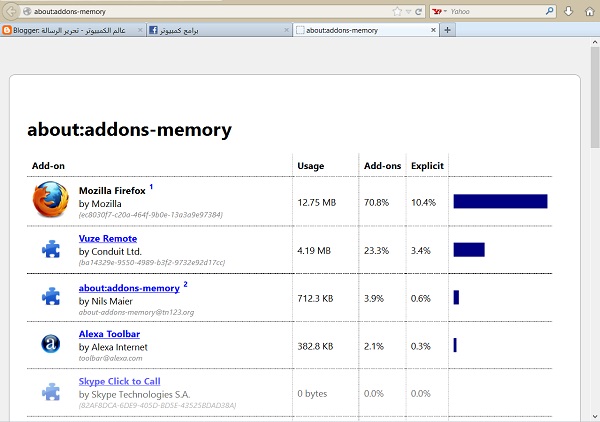The height and width of the screenshot is (422, 600).
Task: Open a new tab with the plus button
Action: [x=447, y=30]
